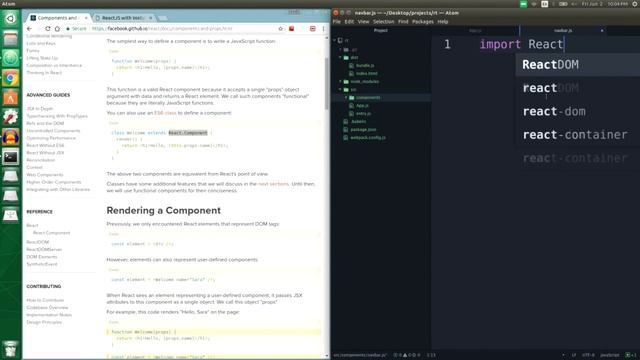Open Atom Packages menu
The image size is (640, 360).
point(422,22)
